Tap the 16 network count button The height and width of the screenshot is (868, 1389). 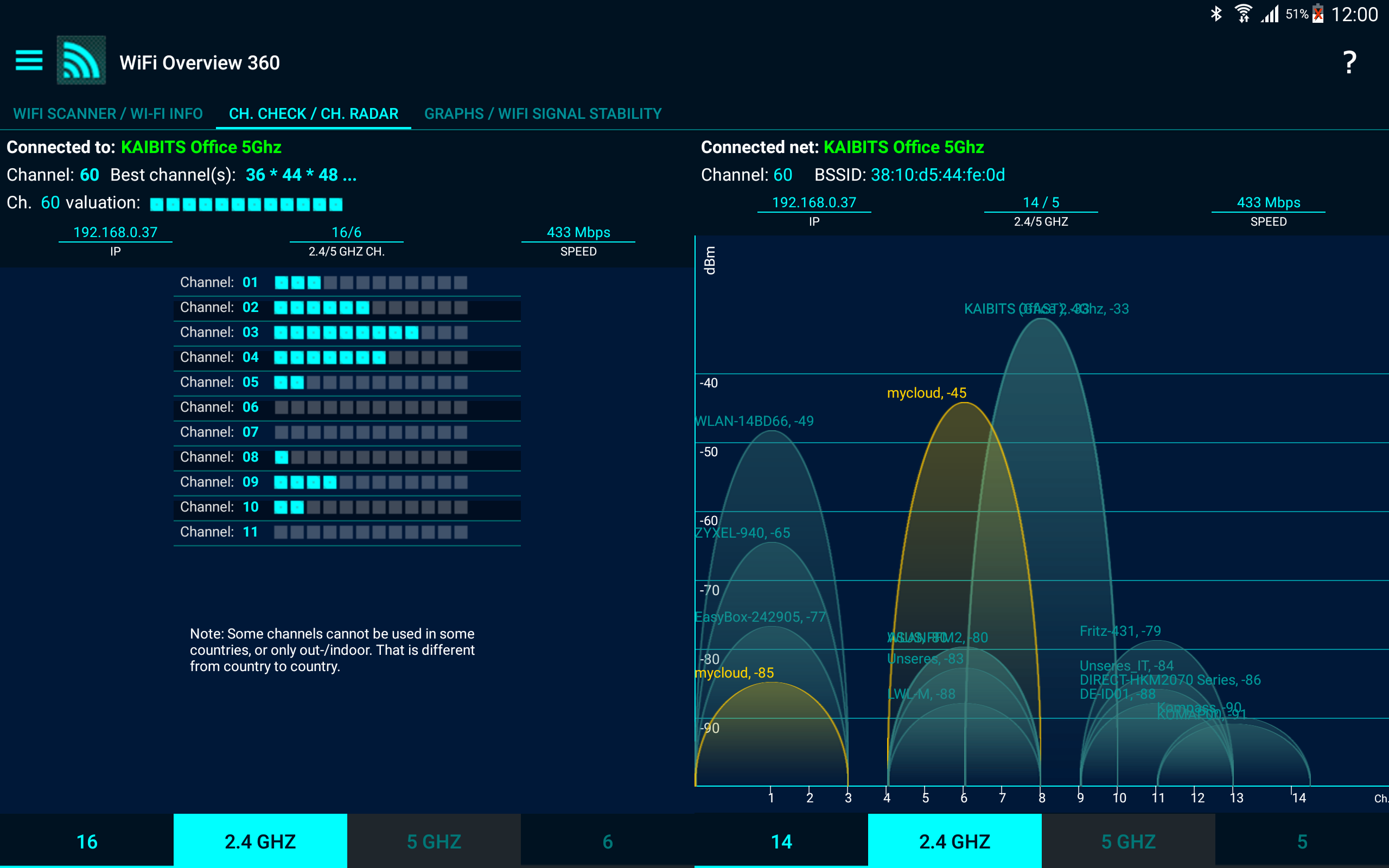coord(87,841)
